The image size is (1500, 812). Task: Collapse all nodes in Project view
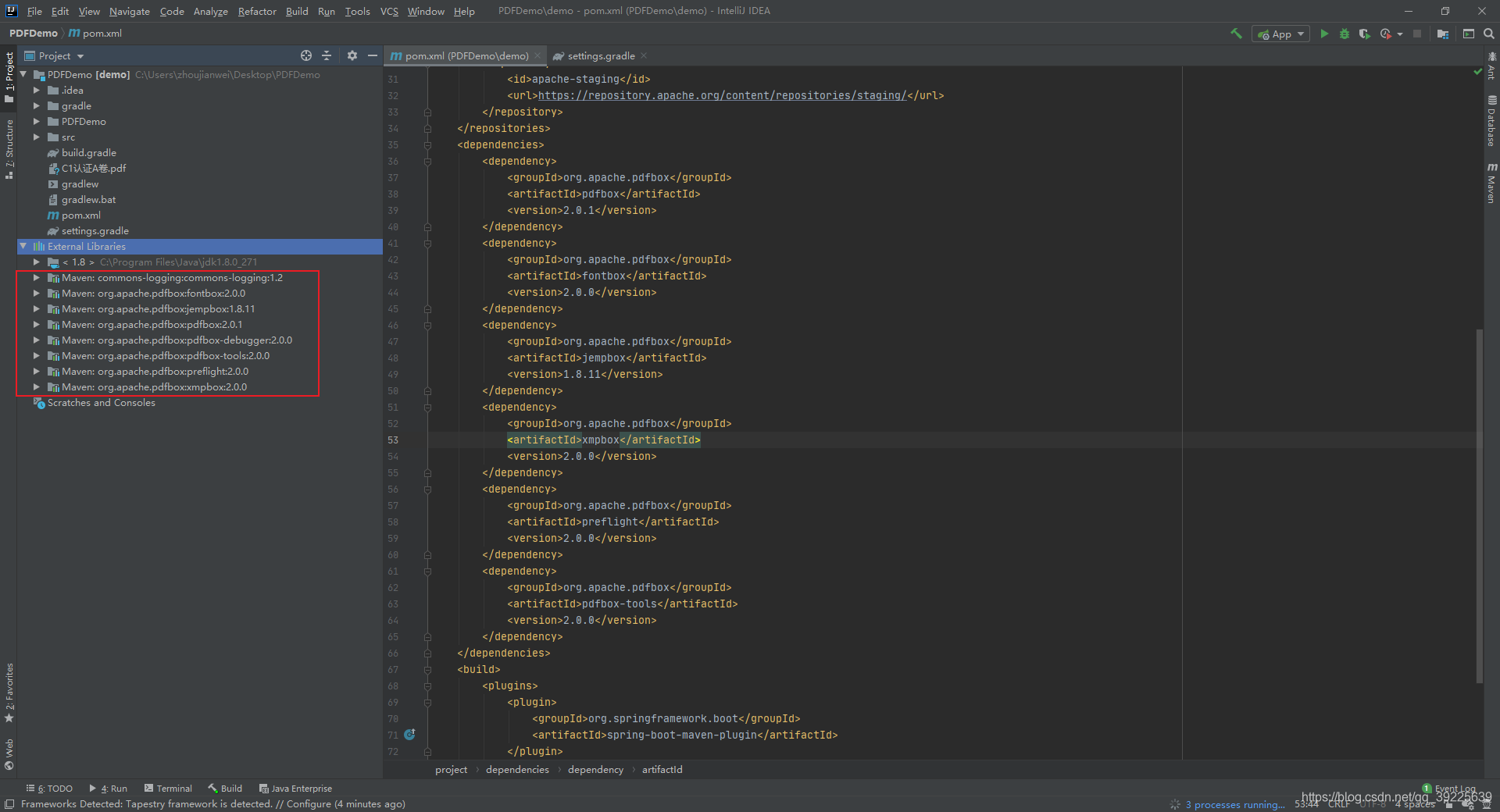tap(327, 55)
